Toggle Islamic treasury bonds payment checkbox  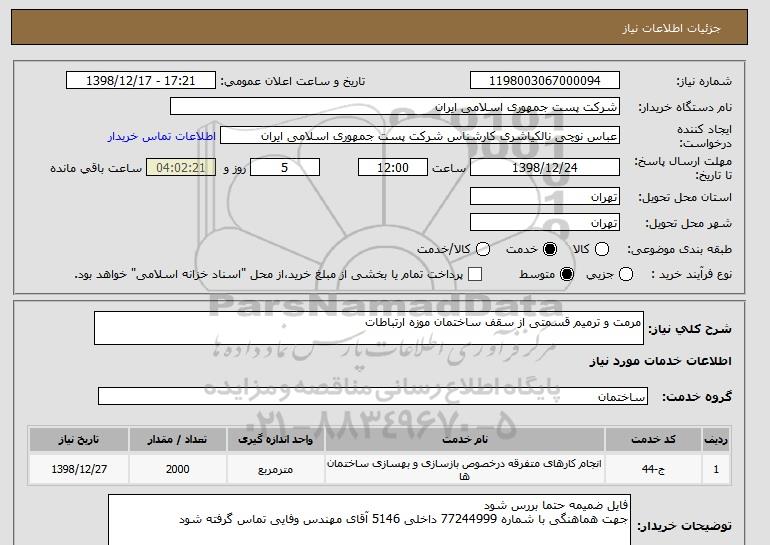475,274
